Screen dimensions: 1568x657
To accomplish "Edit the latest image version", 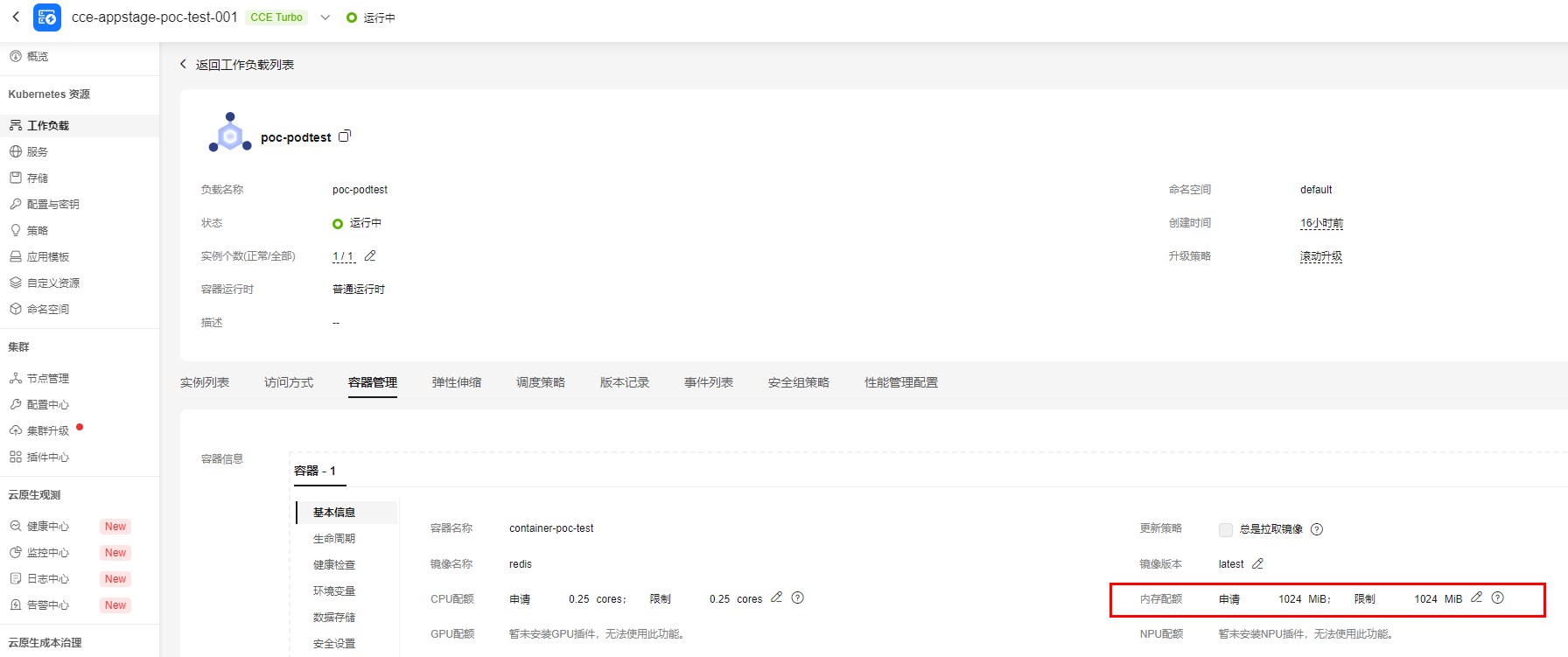I will [1257, 563].
